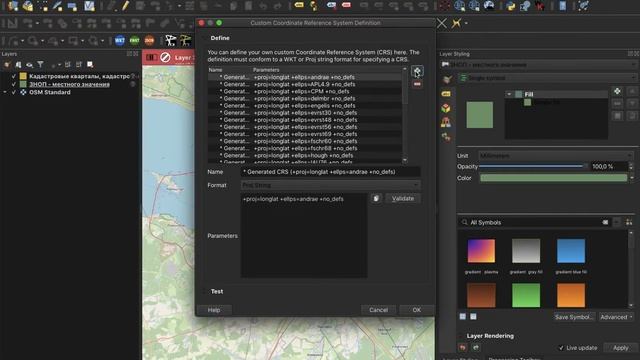Click Manage Map Themes eye icon in Layers
The width and height of the screenshot is (640, 360).
(x=29, y=64)
